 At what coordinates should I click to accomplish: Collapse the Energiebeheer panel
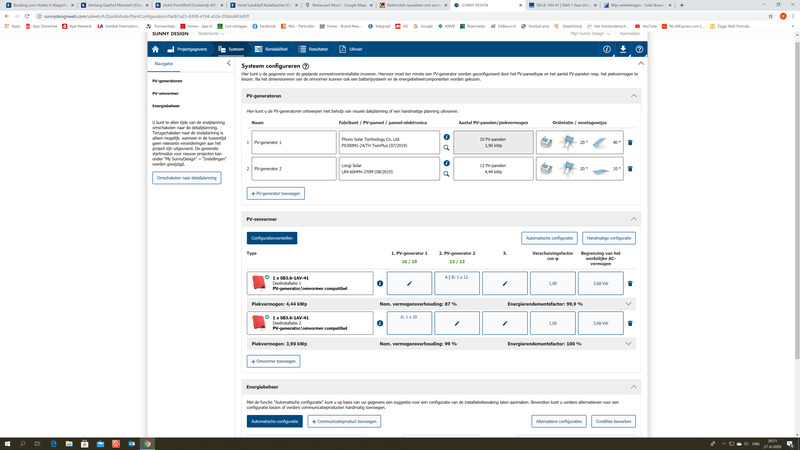coord(634,387)
